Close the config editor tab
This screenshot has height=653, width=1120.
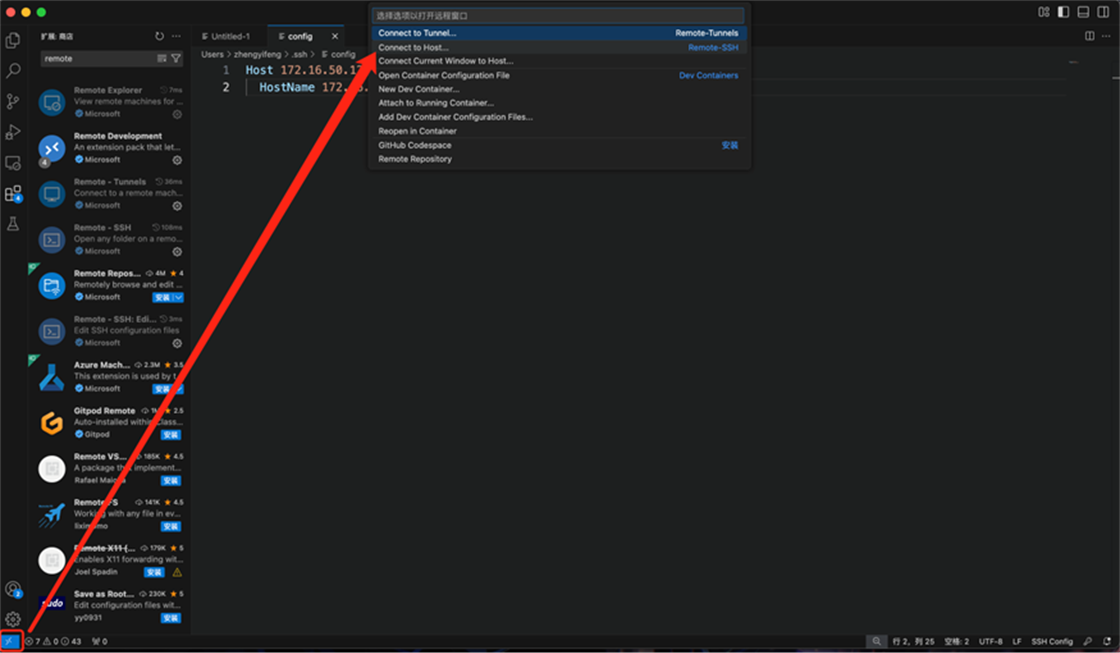(x=335, y=36)
